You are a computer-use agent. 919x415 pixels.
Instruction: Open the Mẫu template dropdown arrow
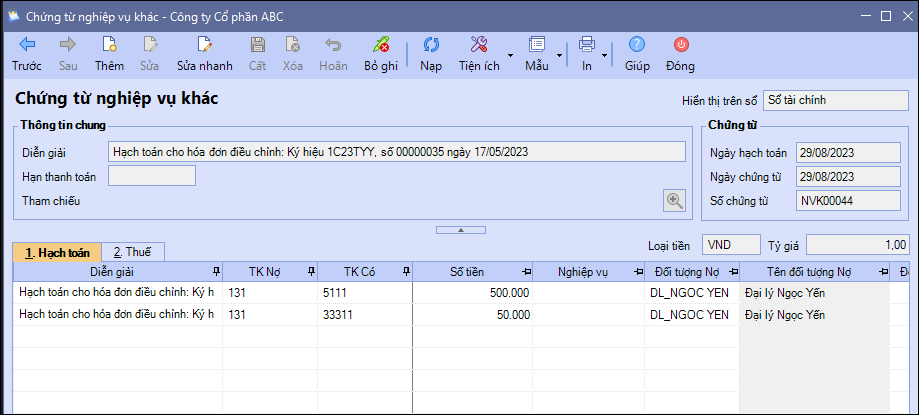[558, 55]
